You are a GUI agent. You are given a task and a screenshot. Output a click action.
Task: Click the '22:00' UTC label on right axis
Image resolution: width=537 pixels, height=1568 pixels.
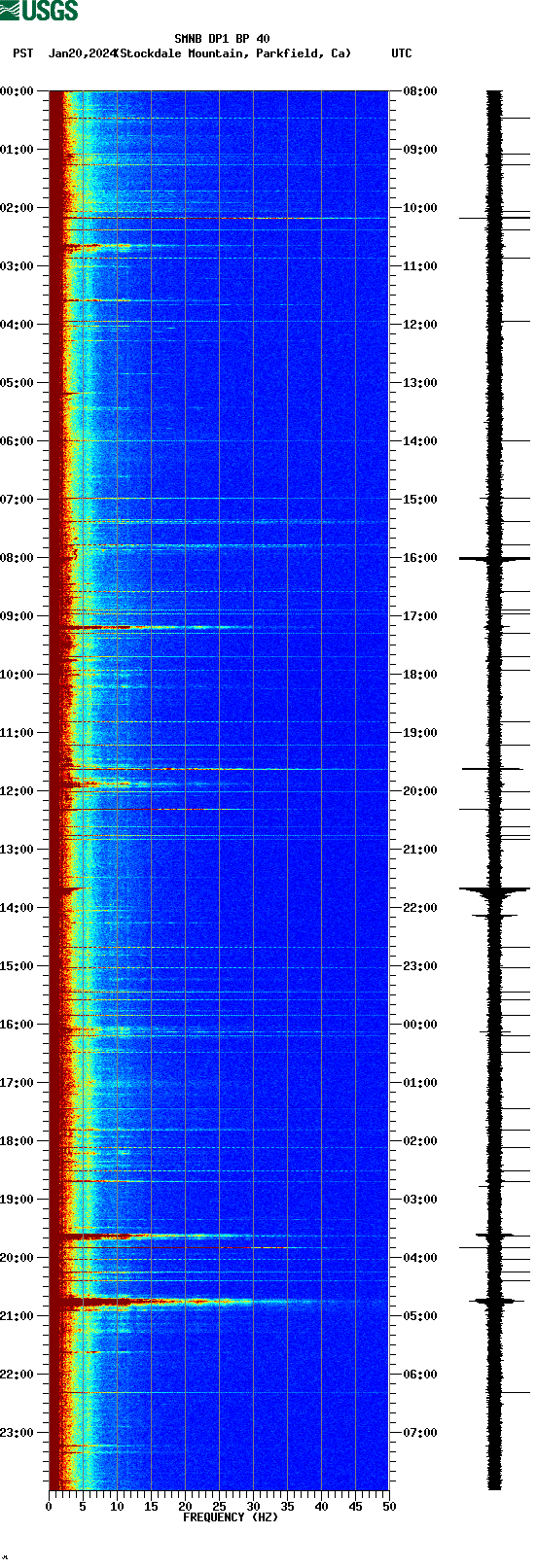pyautogui.click(x=420, y=908)
